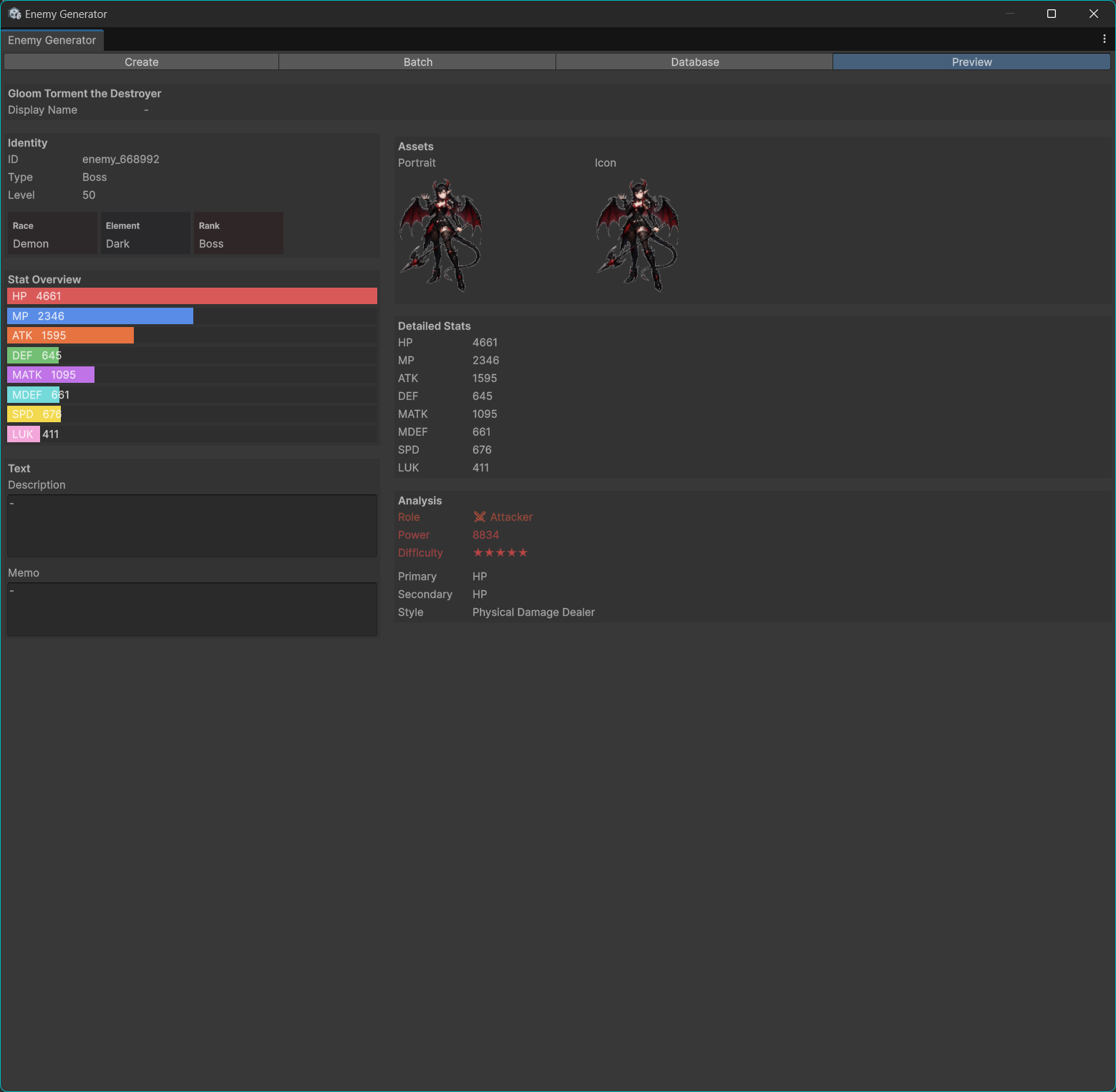Click the purple MATK 1095 bar
This screenshot has width=1116, height=1092.
(51, 375)
